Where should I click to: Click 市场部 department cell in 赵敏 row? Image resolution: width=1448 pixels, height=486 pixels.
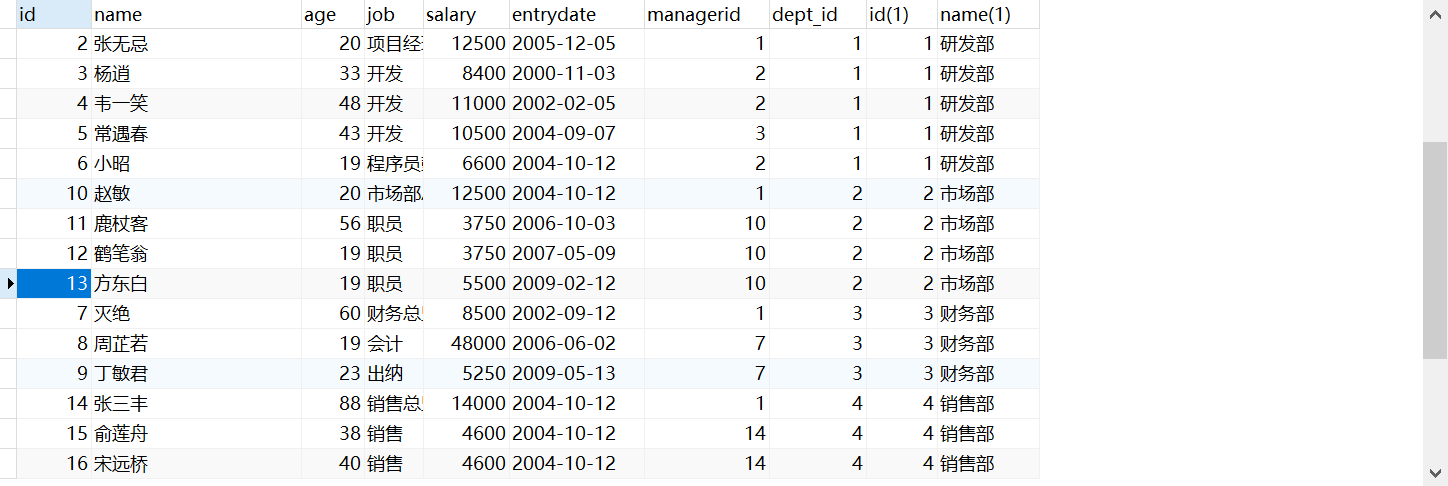[988, 194]
